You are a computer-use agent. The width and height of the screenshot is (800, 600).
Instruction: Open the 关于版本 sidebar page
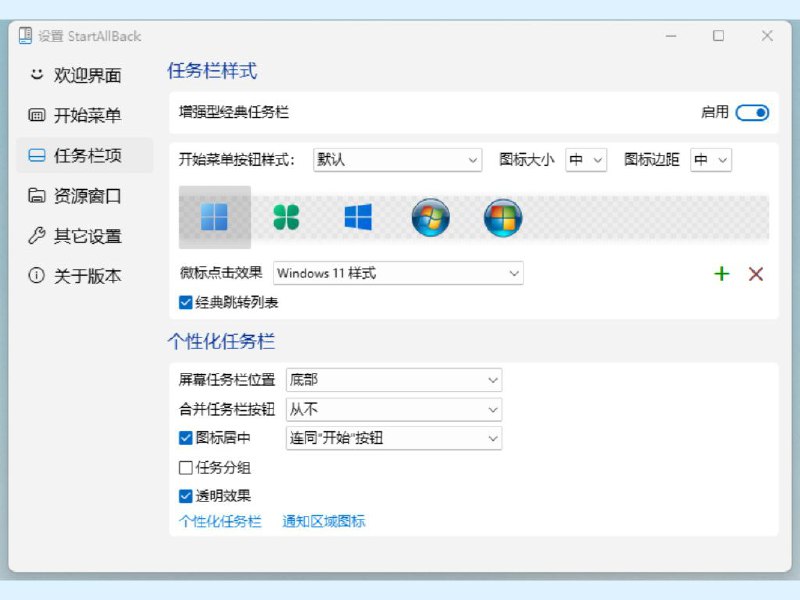point(85,276)
